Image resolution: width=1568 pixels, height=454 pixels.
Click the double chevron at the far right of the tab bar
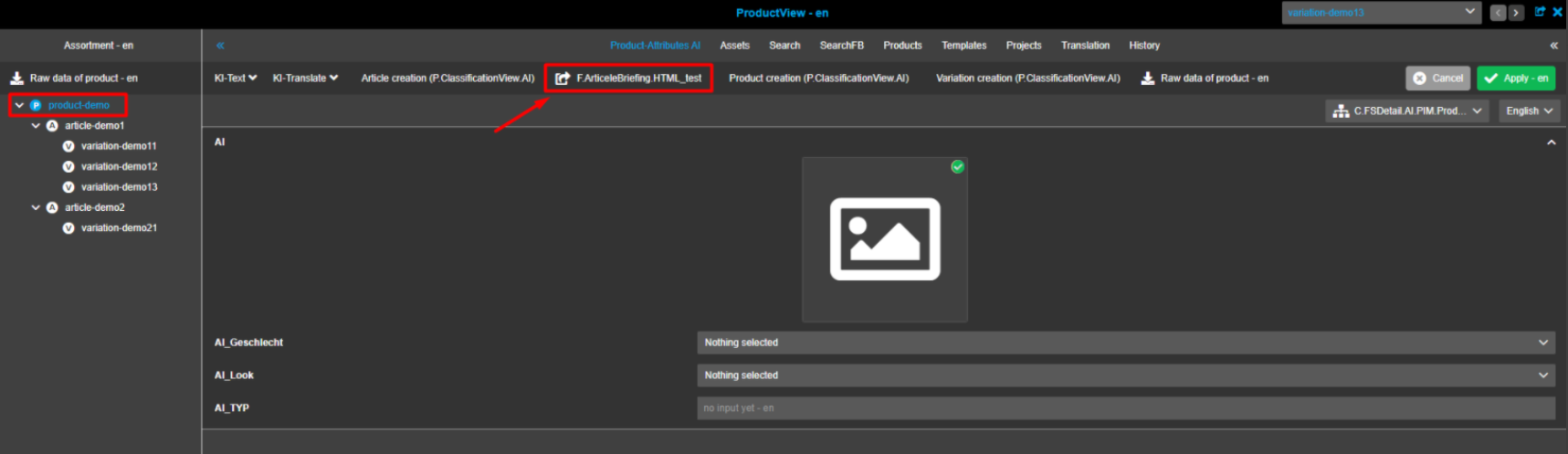tap(1553, 45)
